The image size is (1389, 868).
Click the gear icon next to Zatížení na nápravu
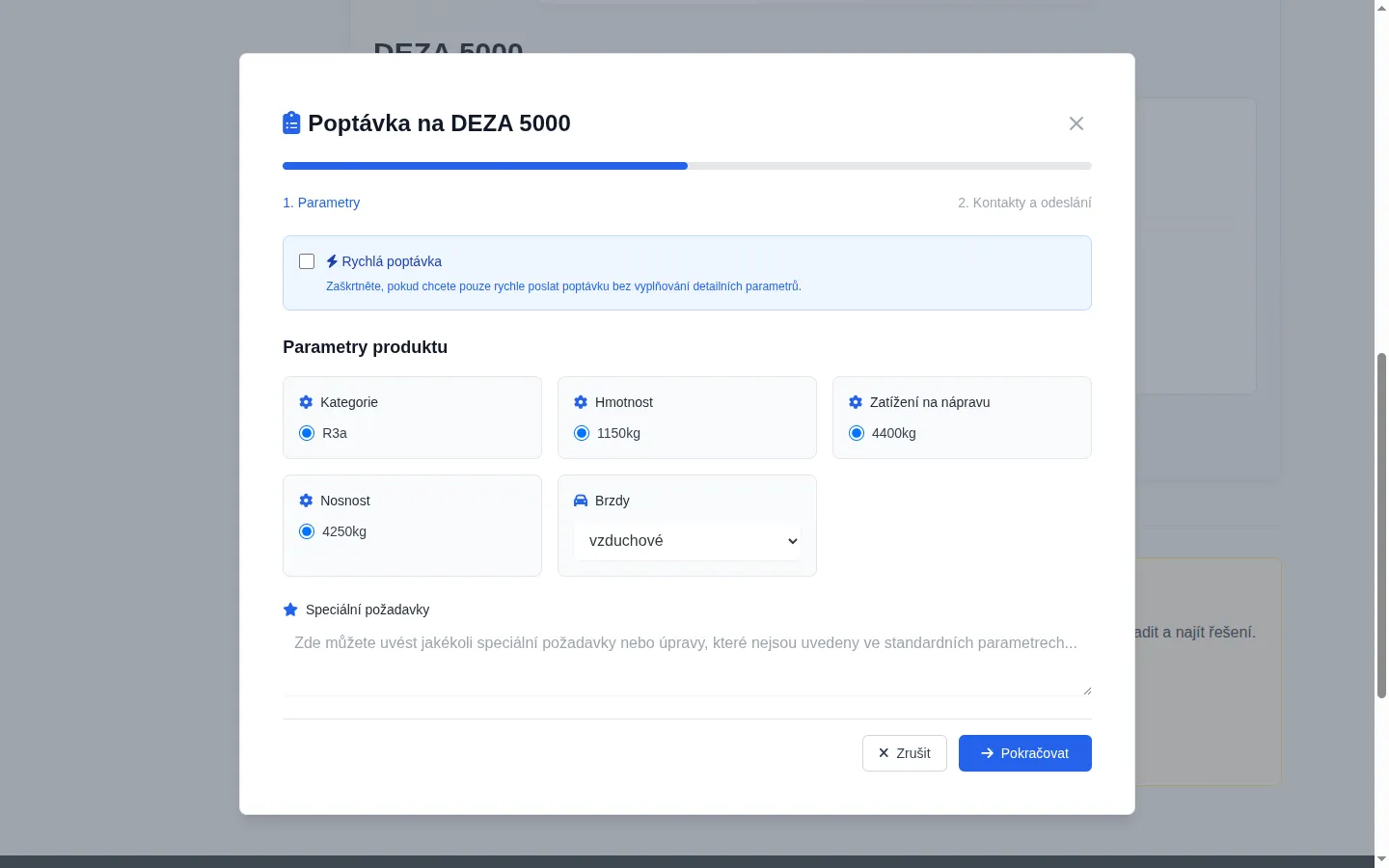click(856, 402)
